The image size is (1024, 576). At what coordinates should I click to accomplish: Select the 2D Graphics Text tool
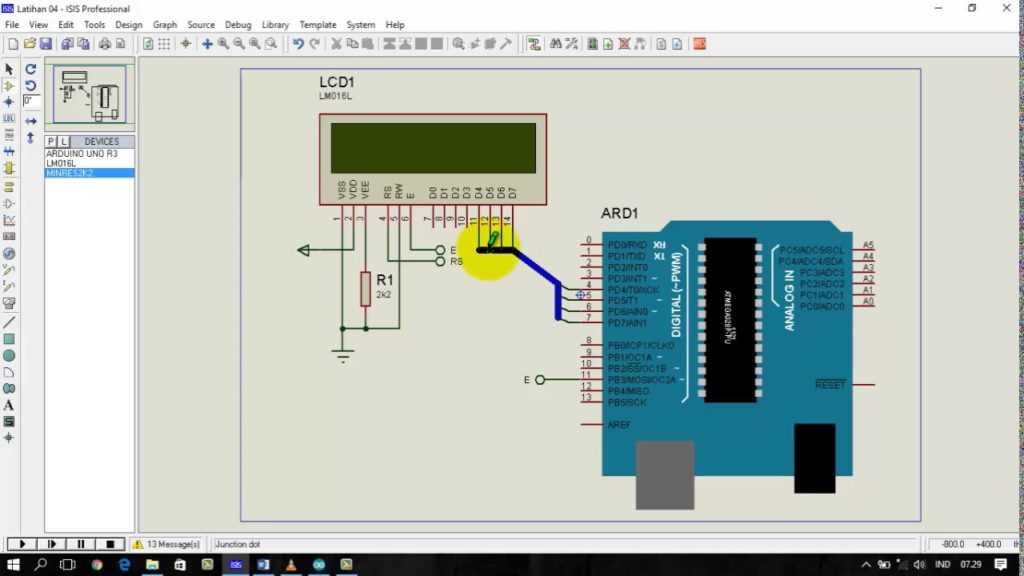(9, 406)
